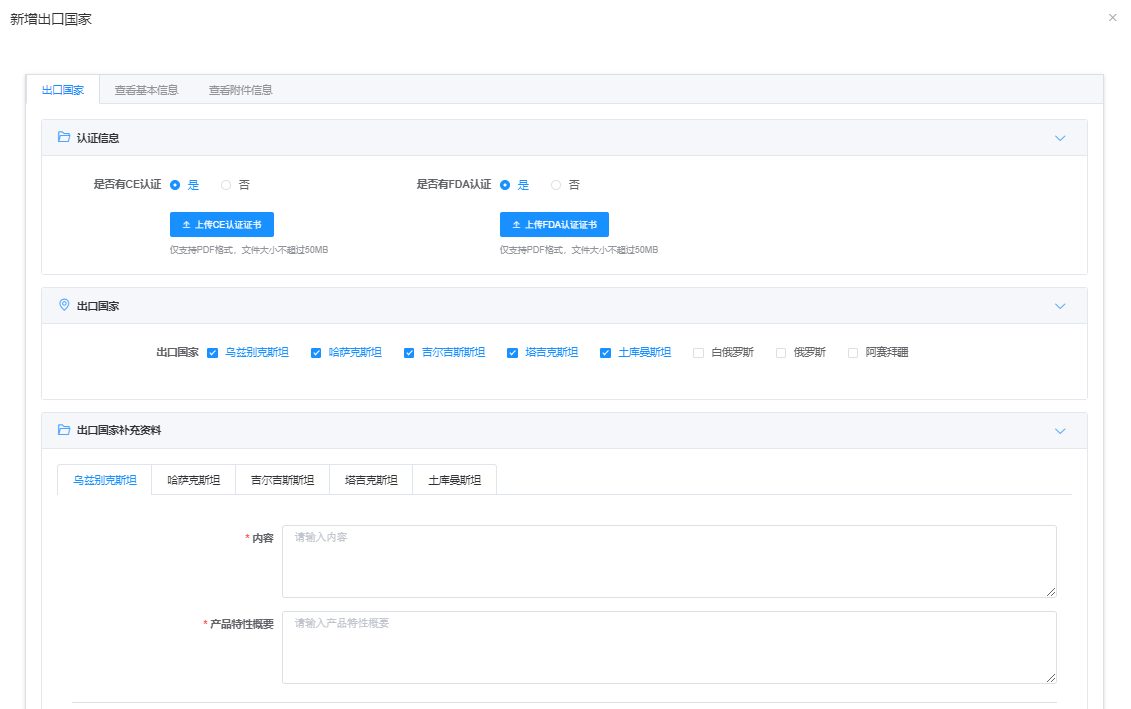Select 是 for FDA认证
1131x709 pixels.
click(505, 185)
